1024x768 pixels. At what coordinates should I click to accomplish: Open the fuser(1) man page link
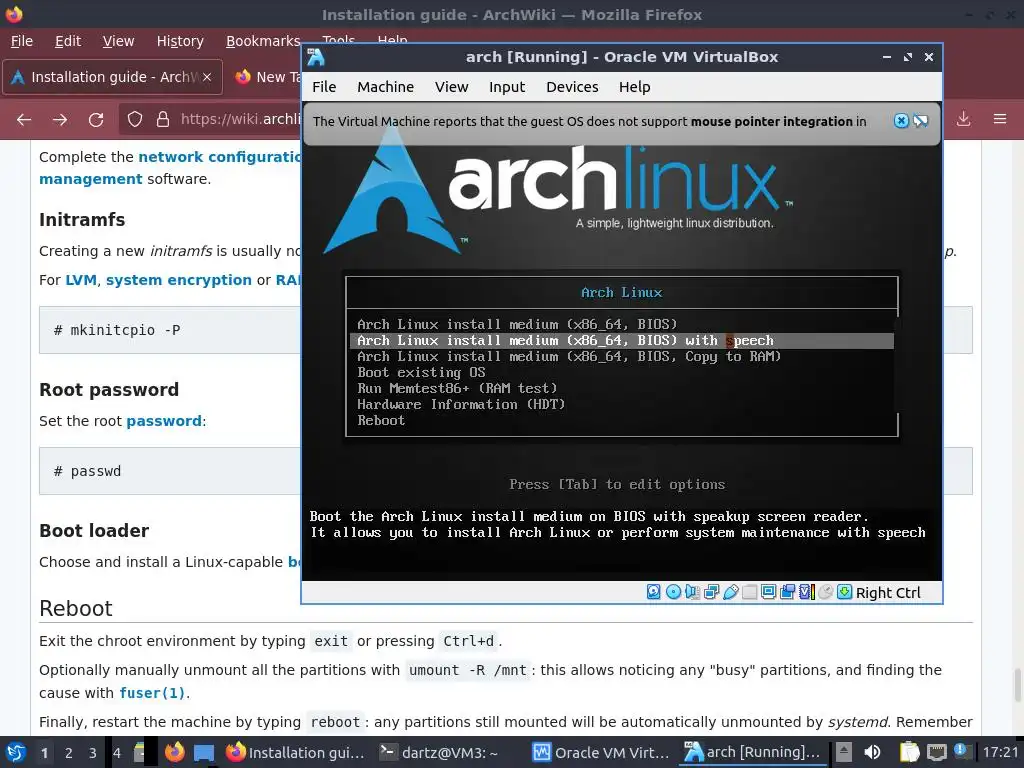pyautogui.click(x=153, y=693)
